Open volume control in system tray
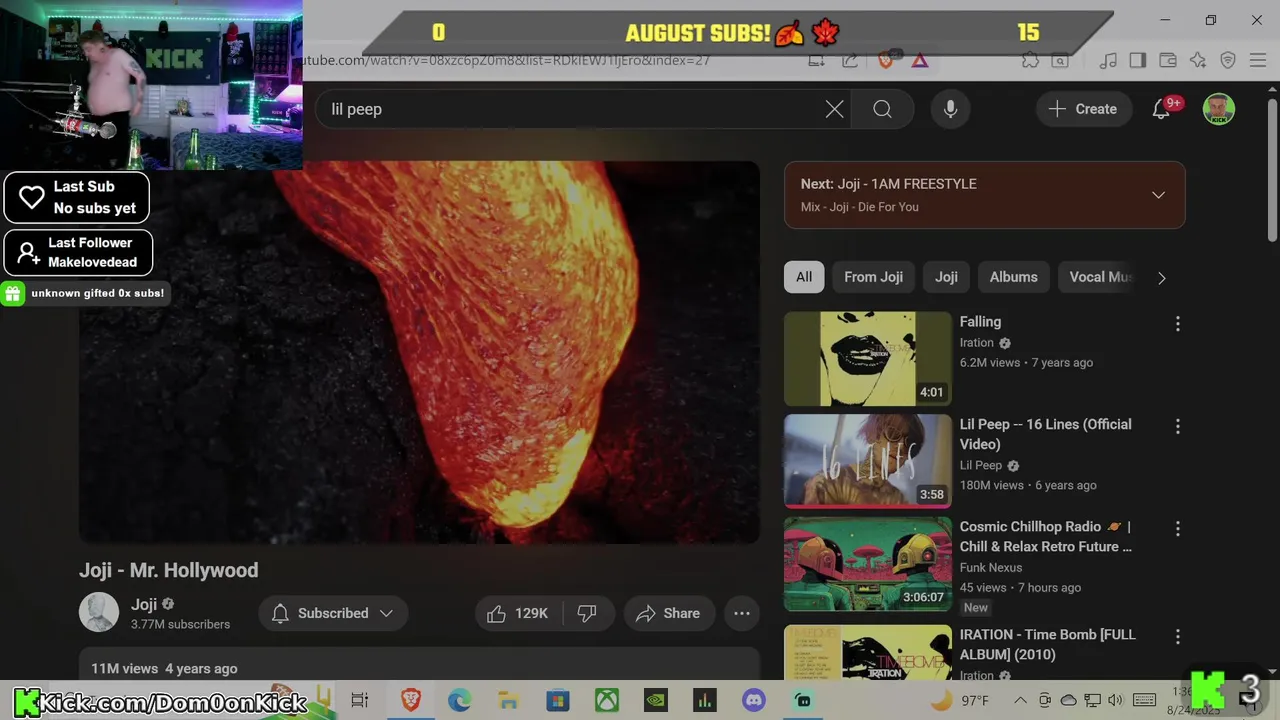This screenshot has width=1280, height=720. coord(1116,700)
